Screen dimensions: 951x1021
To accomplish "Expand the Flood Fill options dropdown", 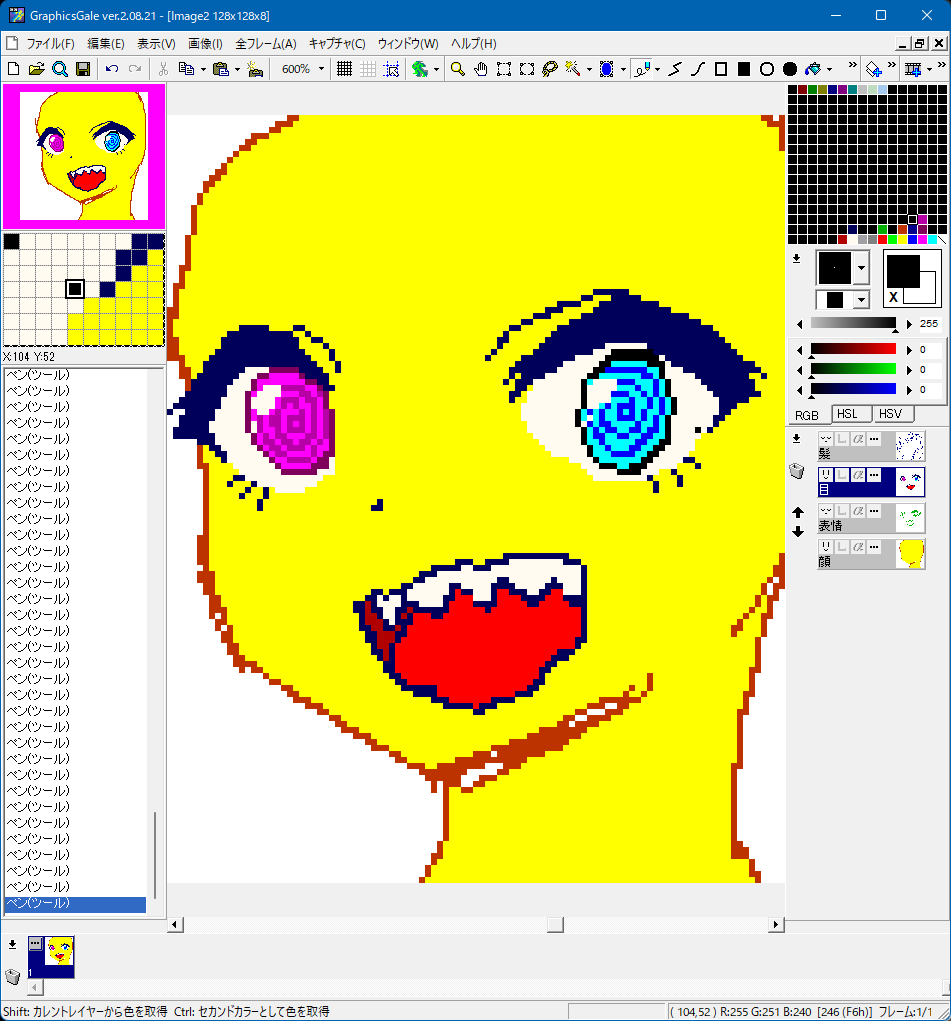I will click(829, 68).
